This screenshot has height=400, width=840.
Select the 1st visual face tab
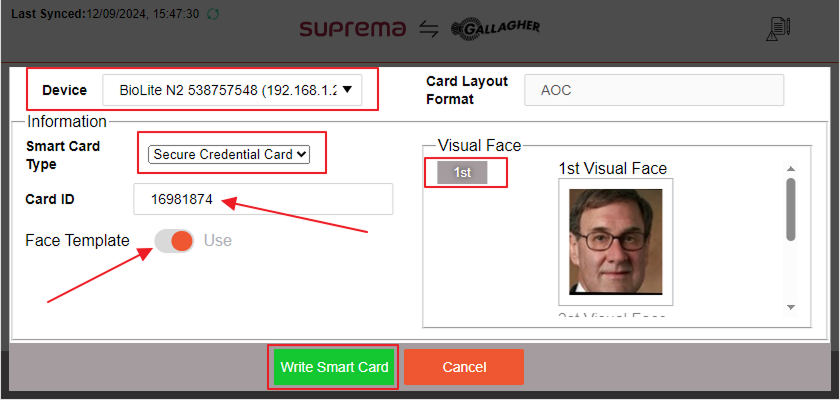tap(462, 172)
